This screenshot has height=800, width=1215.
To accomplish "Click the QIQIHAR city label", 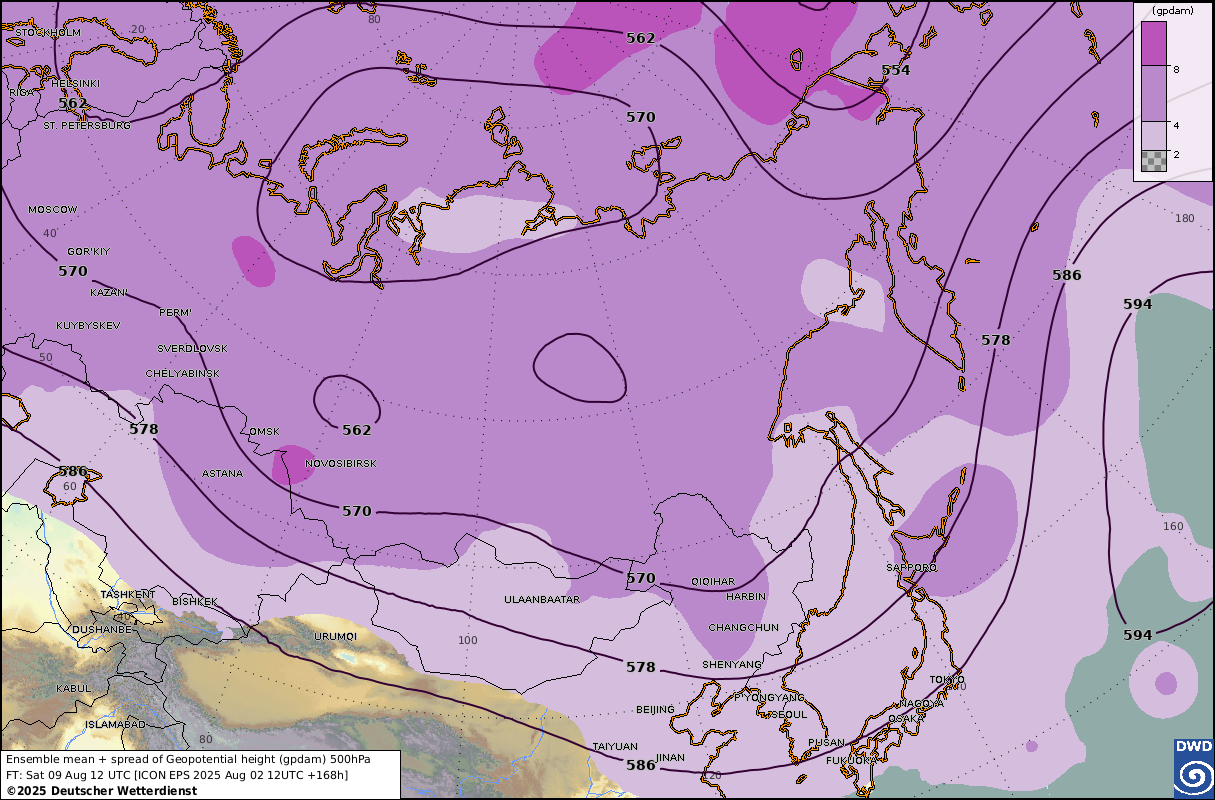I will tap(713, 582).
